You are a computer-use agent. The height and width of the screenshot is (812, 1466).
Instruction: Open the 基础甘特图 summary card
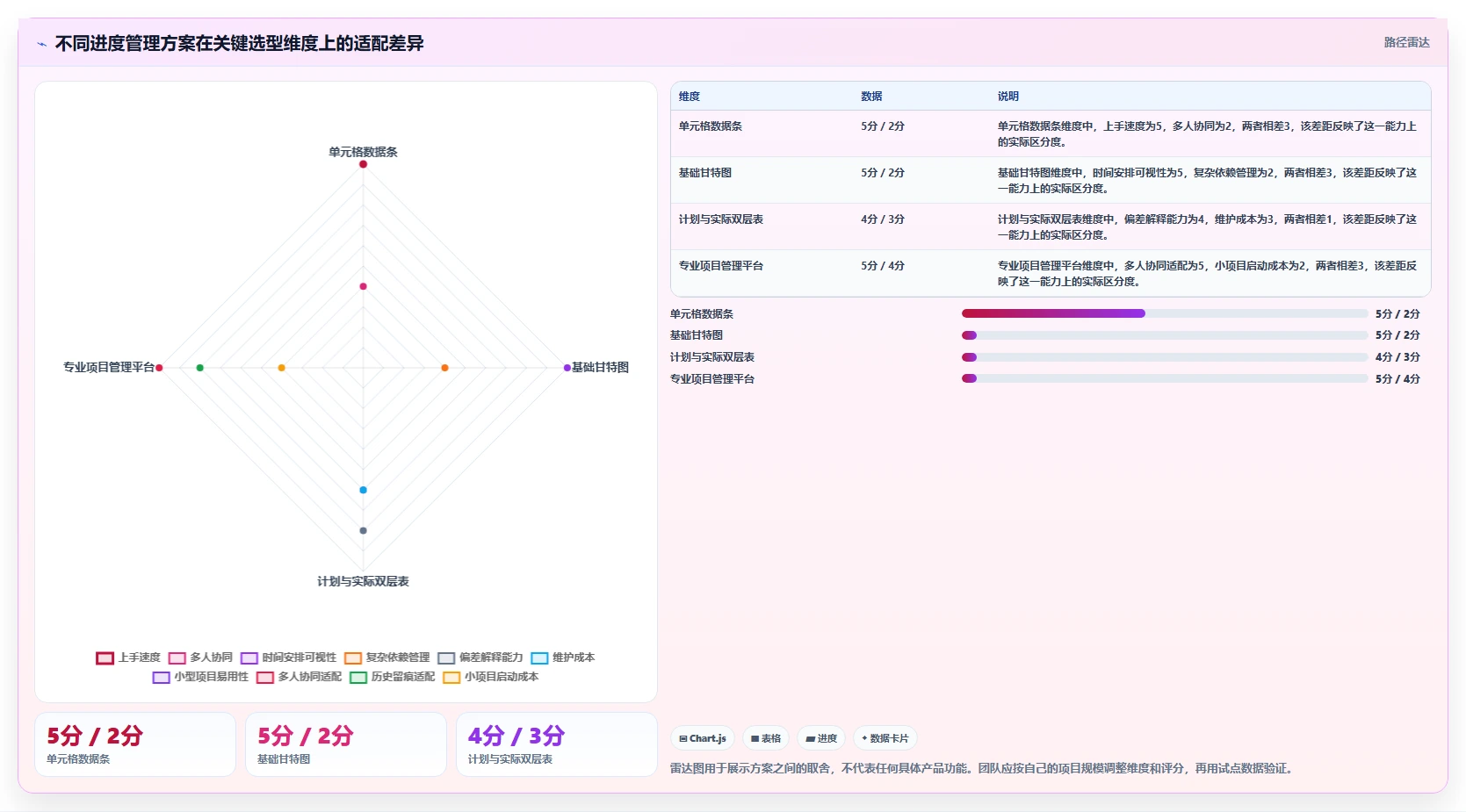[346, 744]
